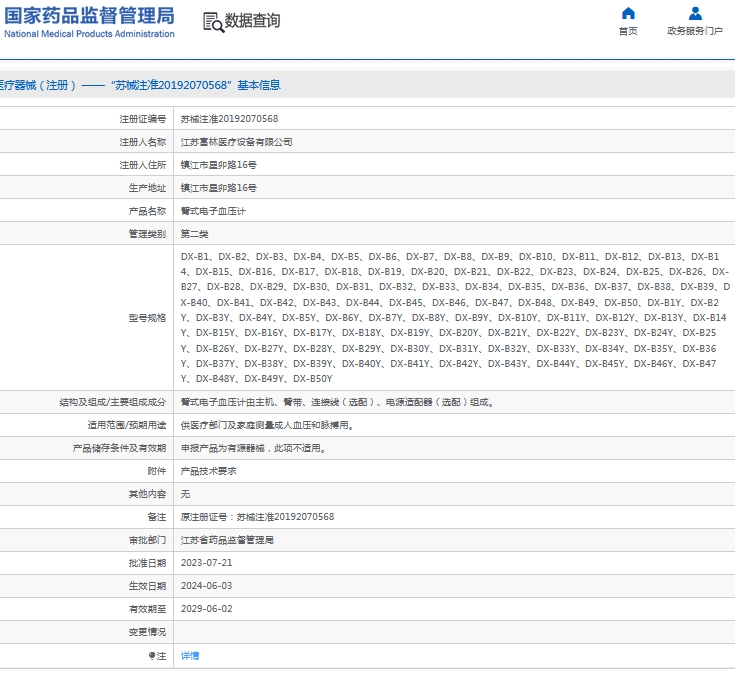Click the 有效期至 row label
735x676 pixels.
[x=148, y=609]
